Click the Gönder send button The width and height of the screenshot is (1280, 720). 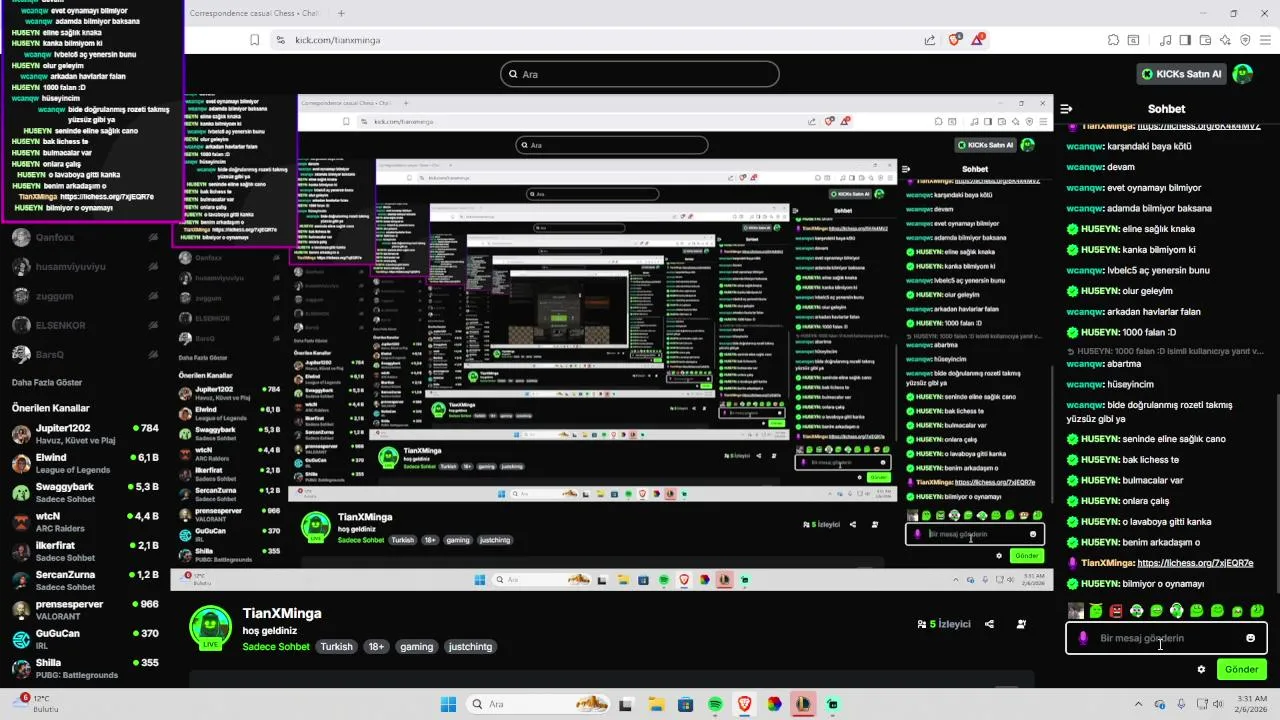[x=1242, y=669]
